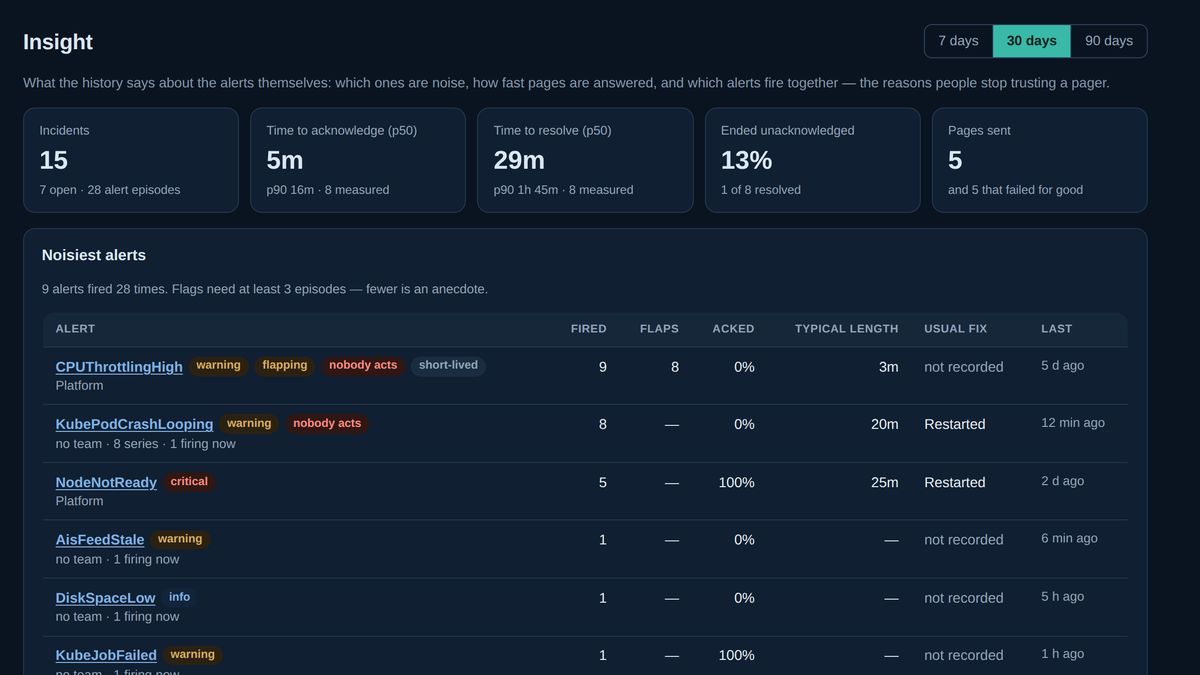Click the flaps count 8

tap(675, 367)
